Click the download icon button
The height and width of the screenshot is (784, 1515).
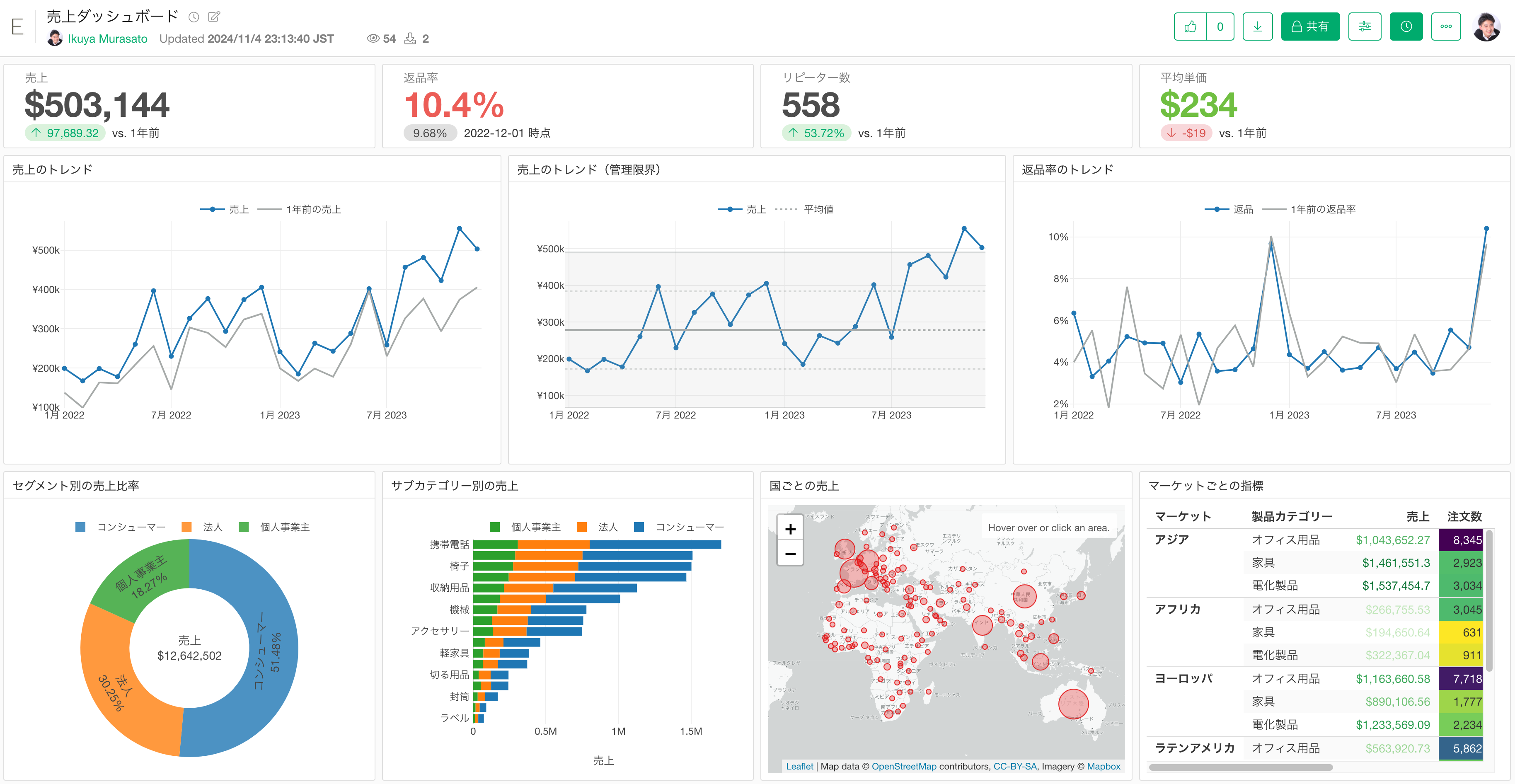point(1257,27)
